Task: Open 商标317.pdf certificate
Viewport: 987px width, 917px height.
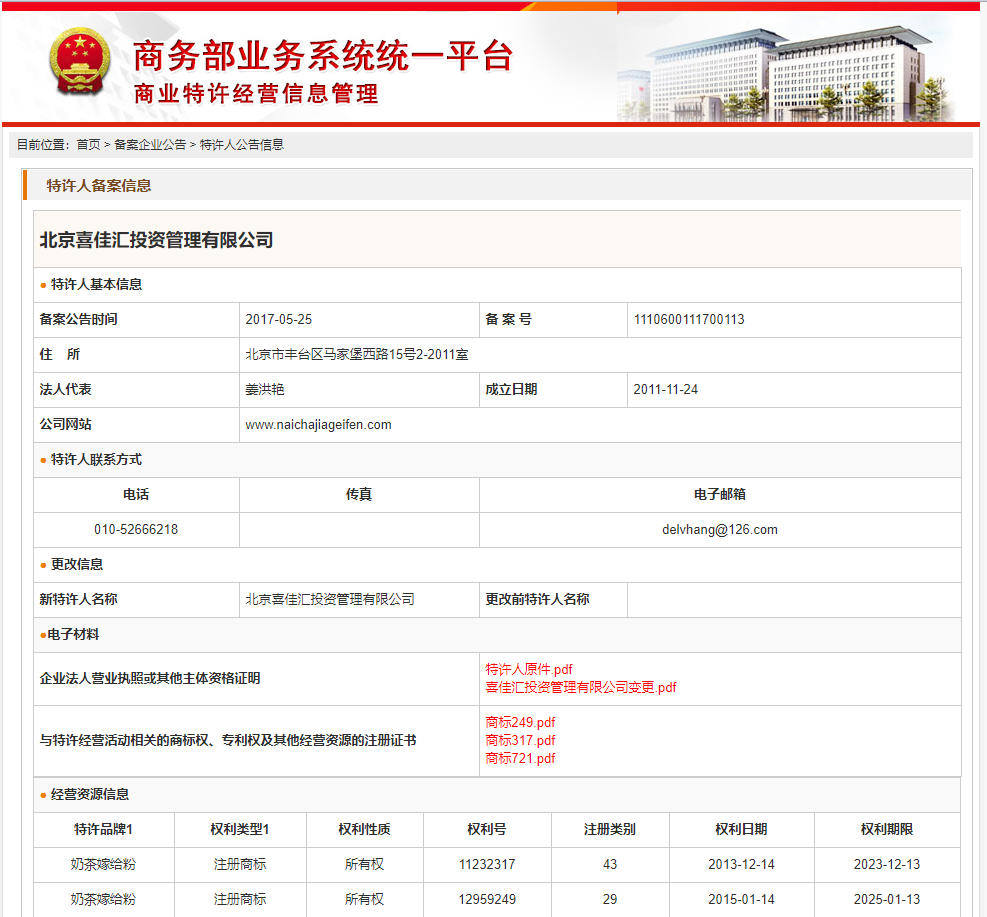Action: tap(520, 740)
